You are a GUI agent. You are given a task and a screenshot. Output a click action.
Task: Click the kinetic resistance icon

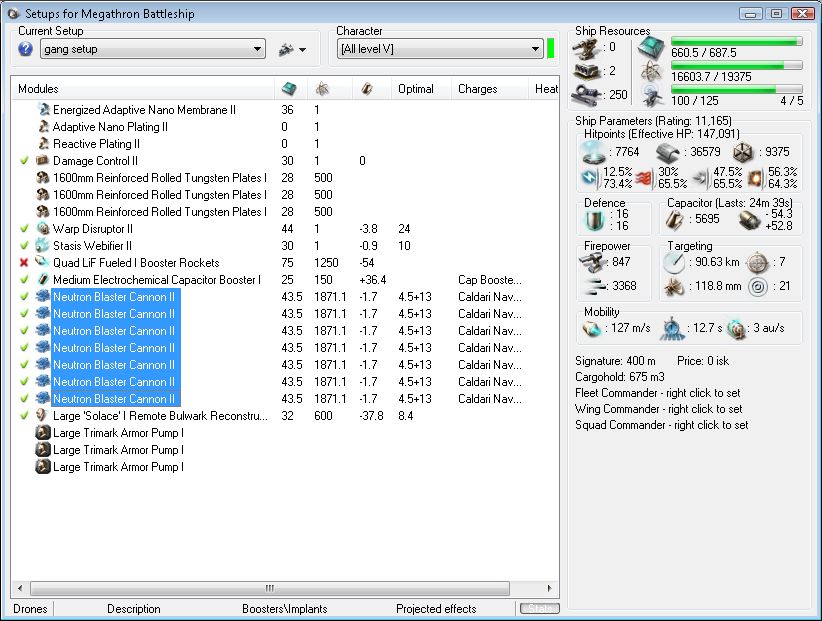[x=701, y=179]
